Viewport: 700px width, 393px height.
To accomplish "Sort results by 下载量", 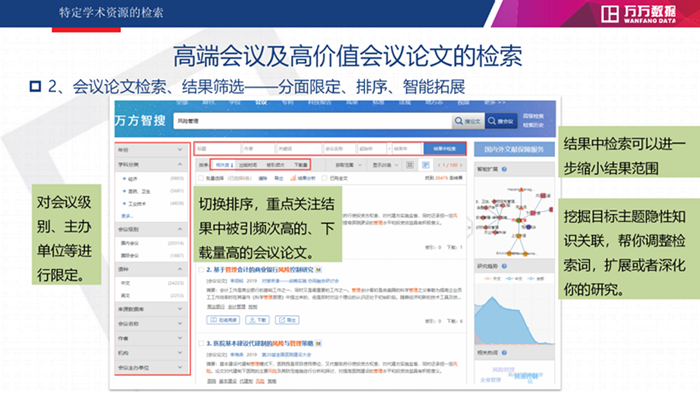I will [300, 165].
